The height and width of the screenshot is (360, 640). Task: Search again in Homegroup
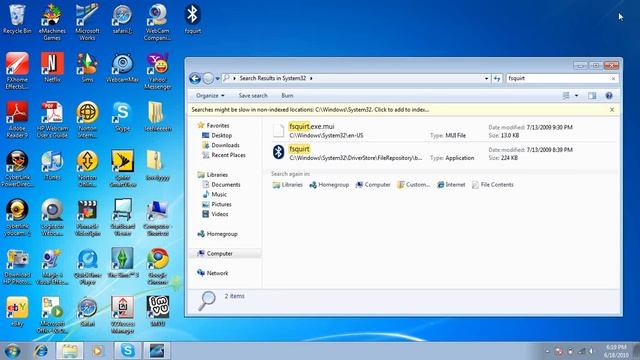pos(329,185)
